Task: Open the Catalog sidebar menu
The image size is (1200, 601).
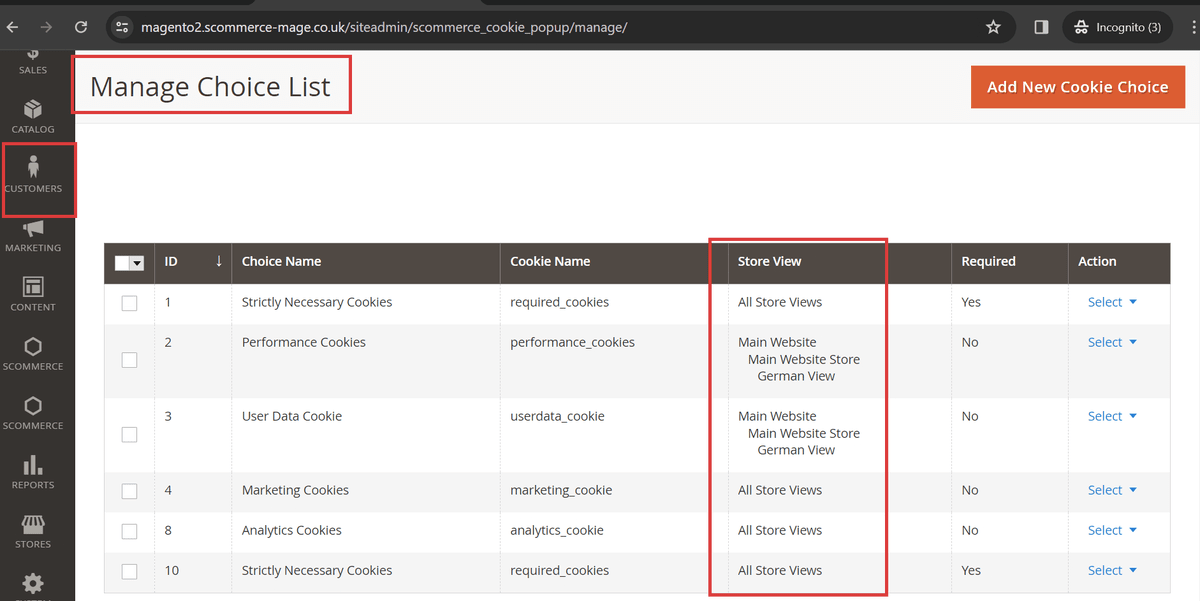Action: point(33,116)
